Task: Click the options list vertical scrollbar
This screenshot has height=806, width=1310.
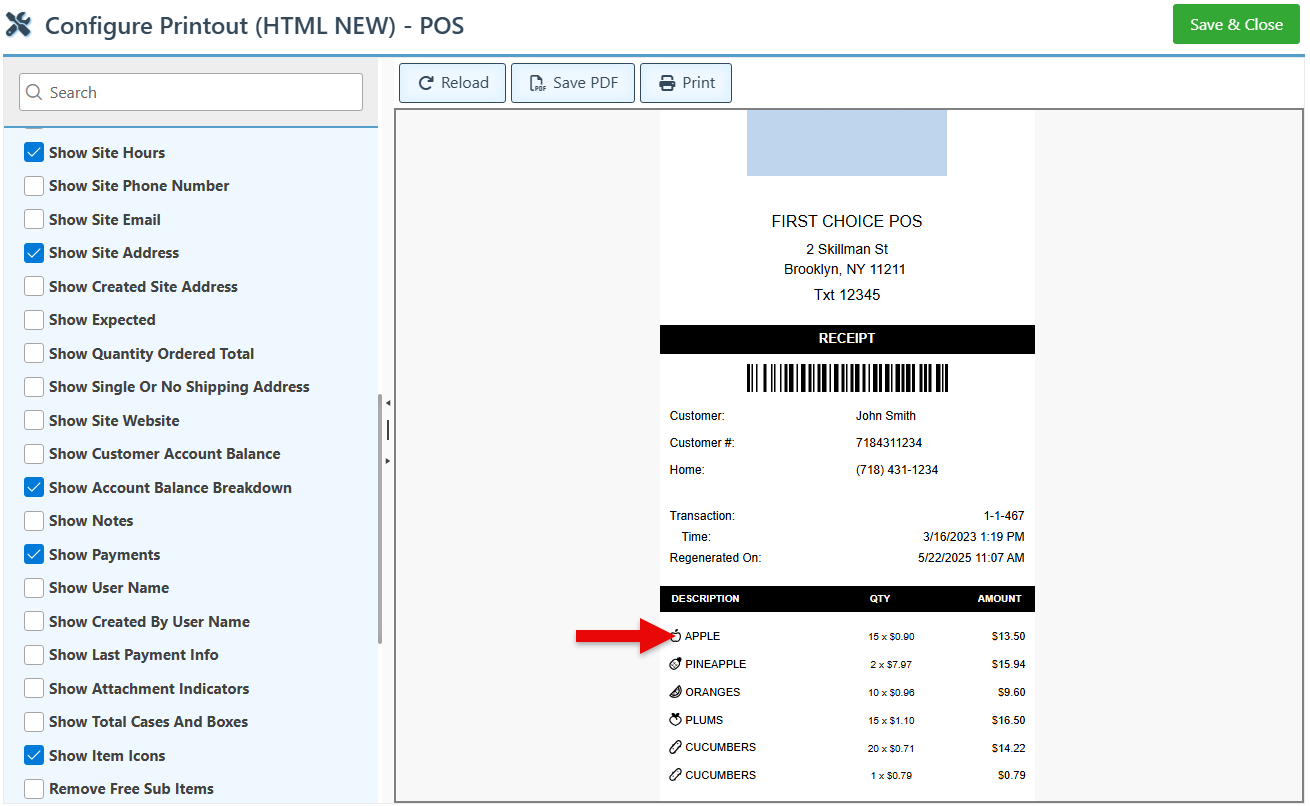Action: [379, 520]
